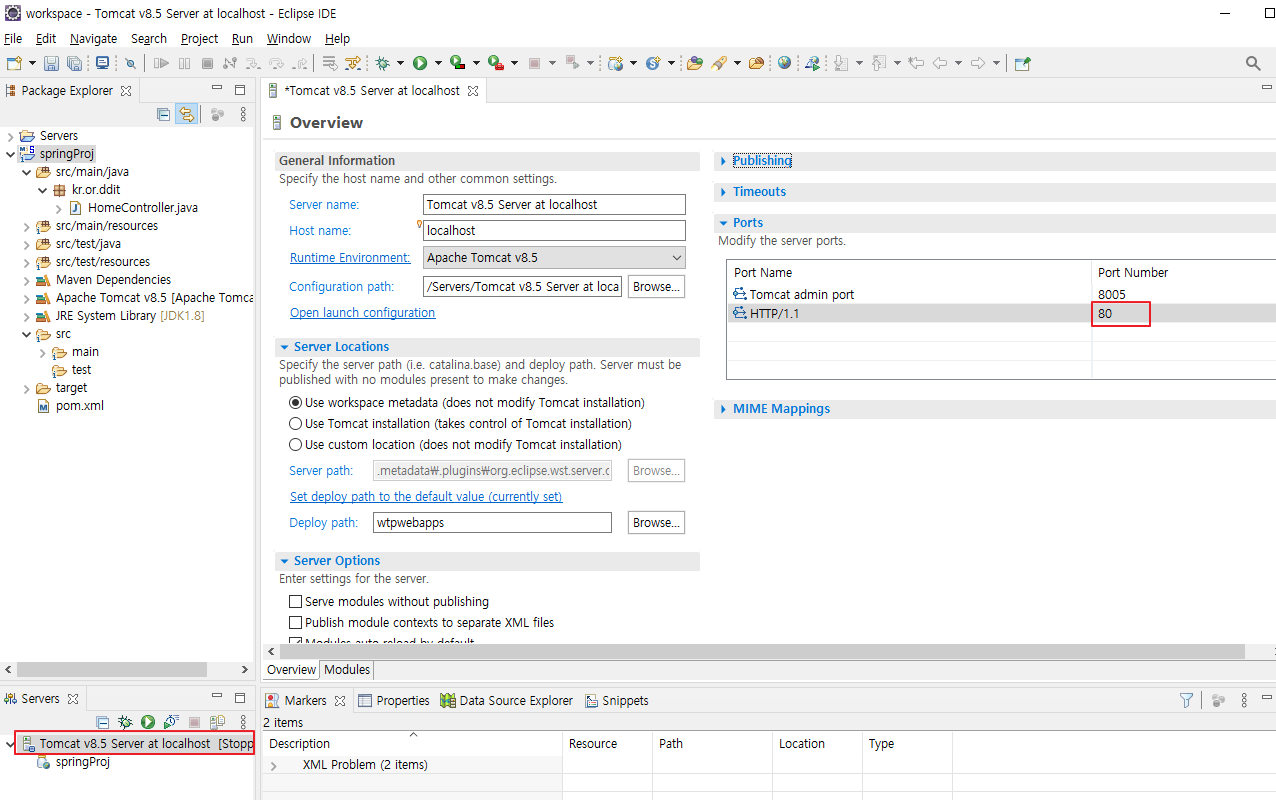This screenshot has height=800, width=1276.
Task: Click the HTTP/1.1 port number 80 cell
Action: 1121,314
